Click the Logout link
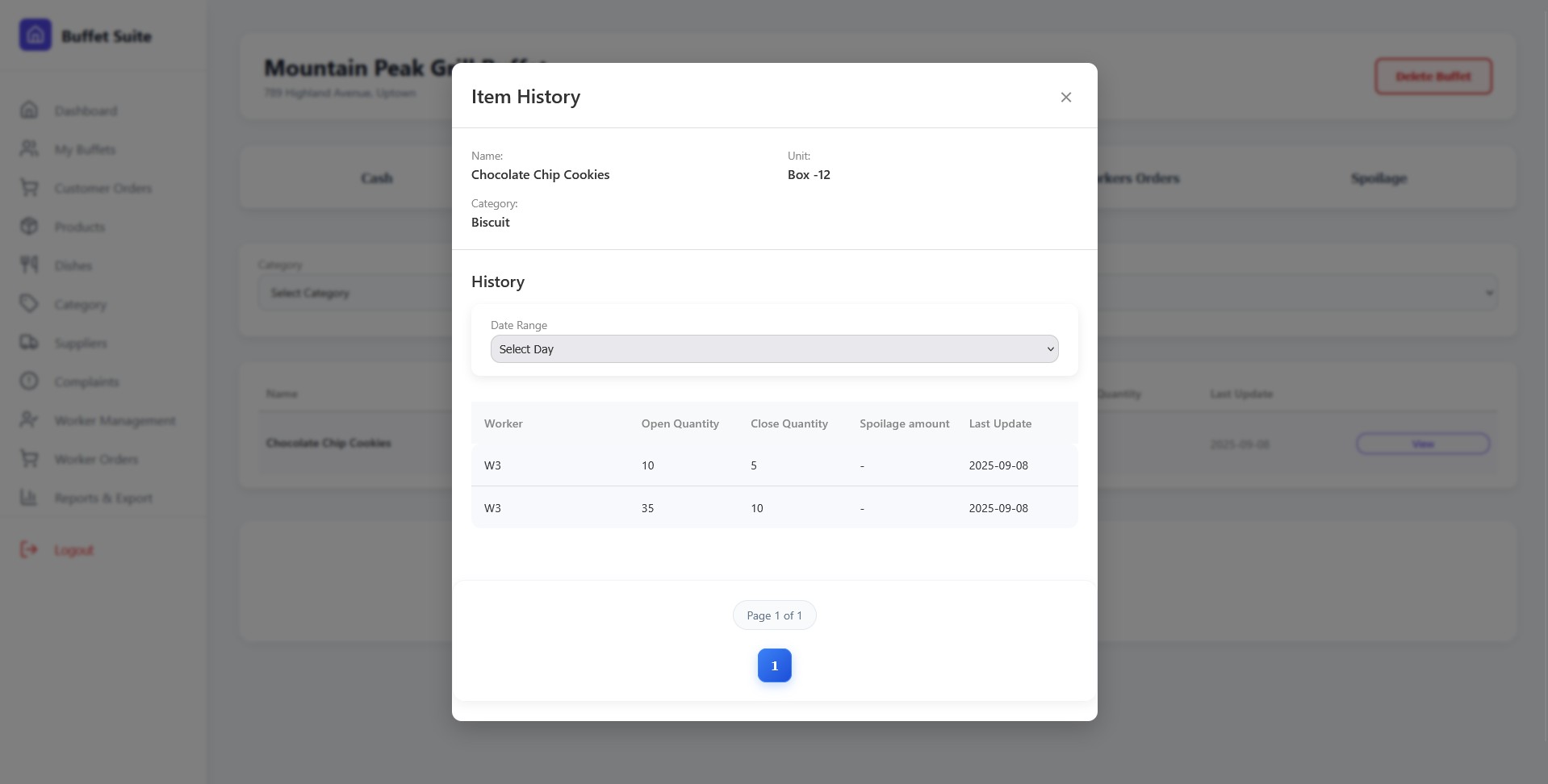 point(73,550)
